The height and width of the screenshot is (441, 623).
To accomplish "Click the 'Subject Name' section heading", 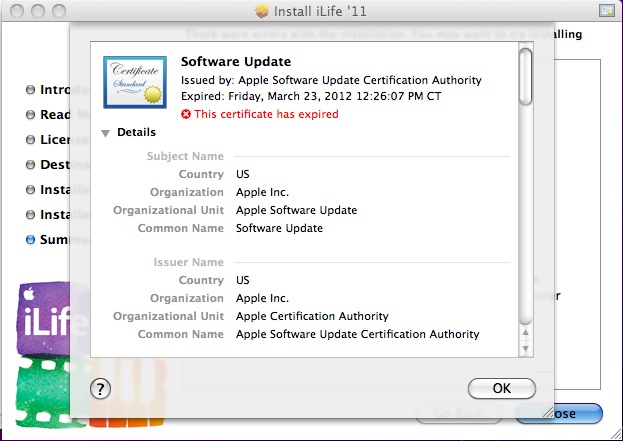I will click(x=185, y=156).
